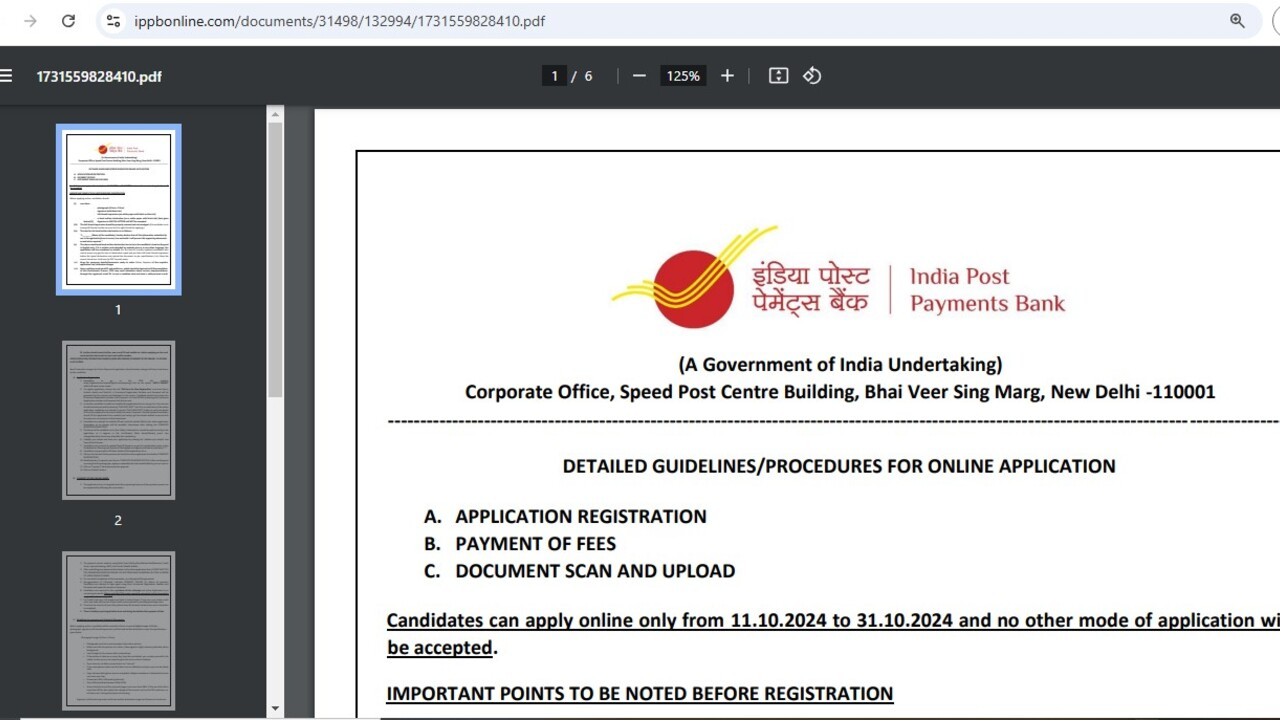The image size is (1280, 720).
Task: Click the fit to page icon
Action: tap(778, 76)
